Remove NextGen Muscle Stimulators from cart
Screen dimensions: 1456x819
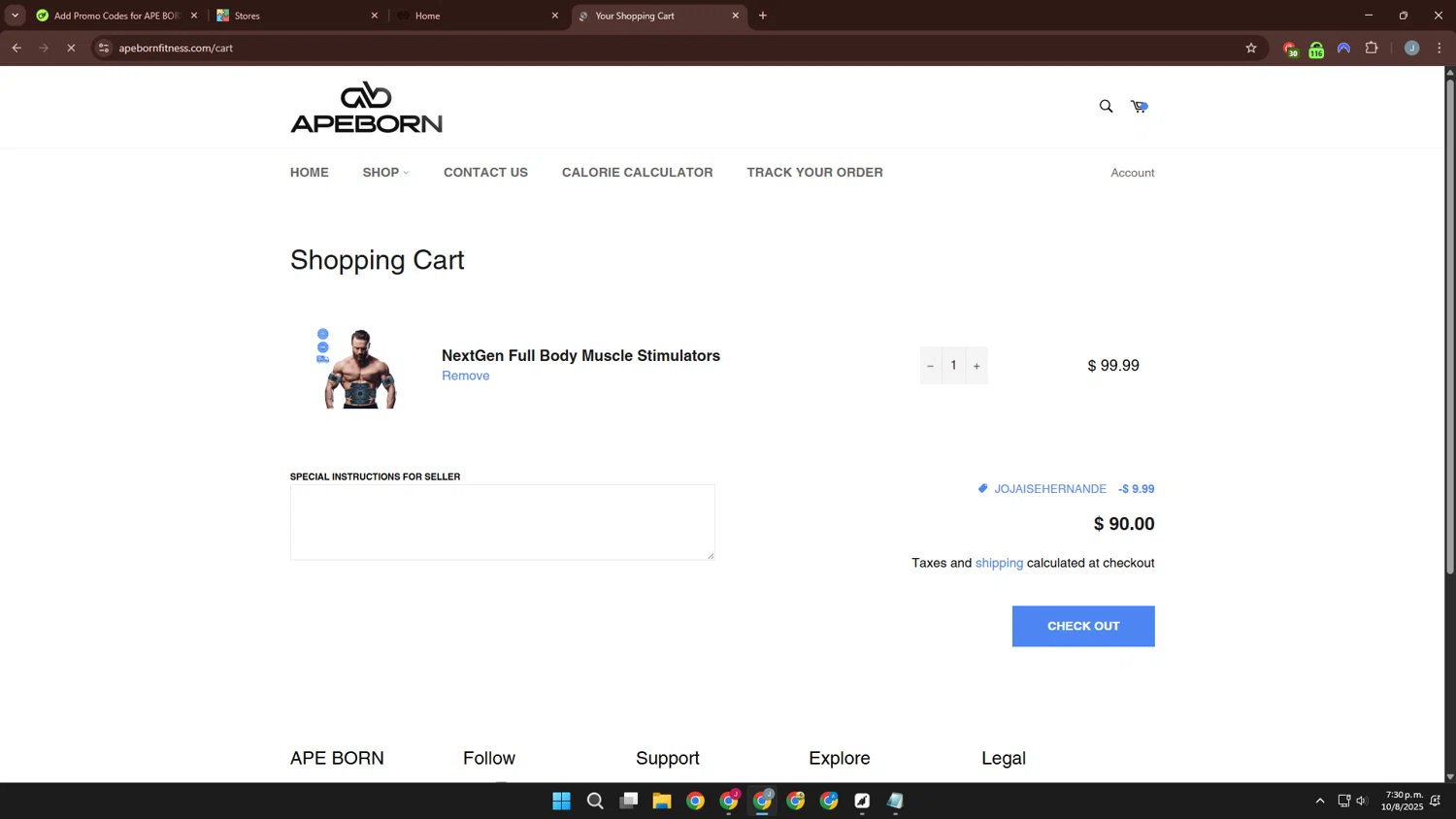pyautogui.click(x=466, y=377)
